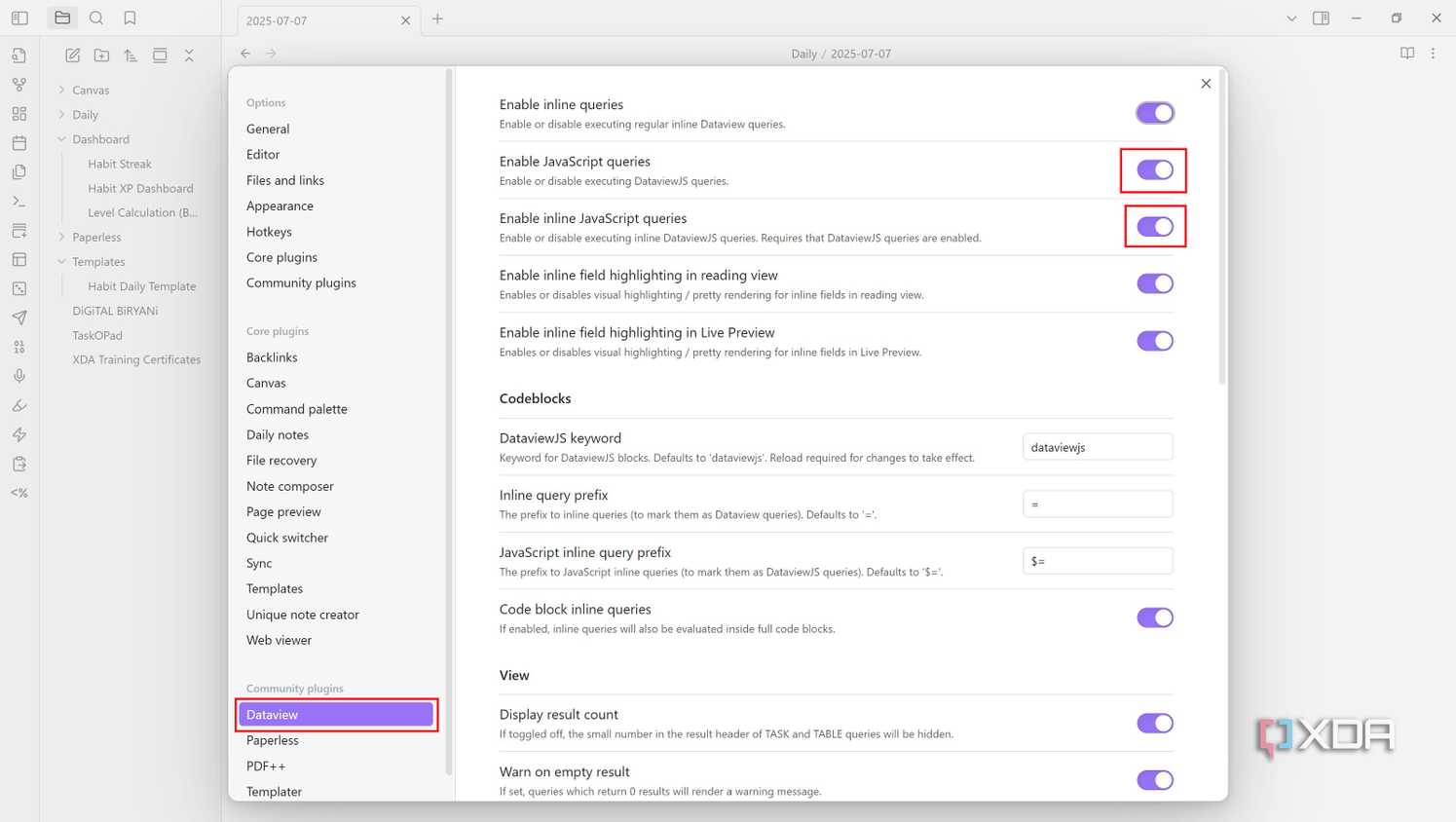Change sort order in file explorer
1456x822 pixels.
pyautogui.click(x=131, y=56)
